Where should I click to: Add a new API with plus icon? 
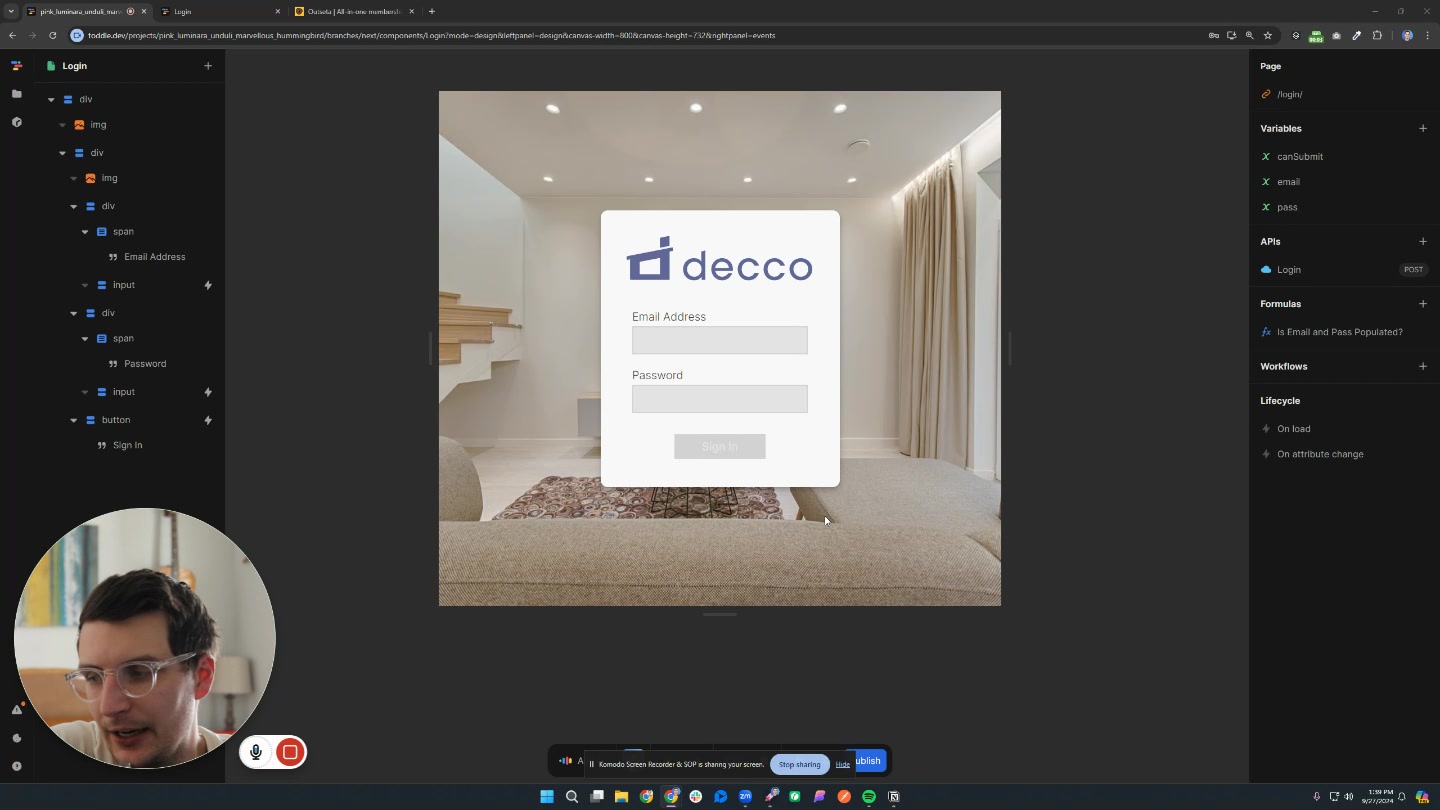(x=1423, y=242)
